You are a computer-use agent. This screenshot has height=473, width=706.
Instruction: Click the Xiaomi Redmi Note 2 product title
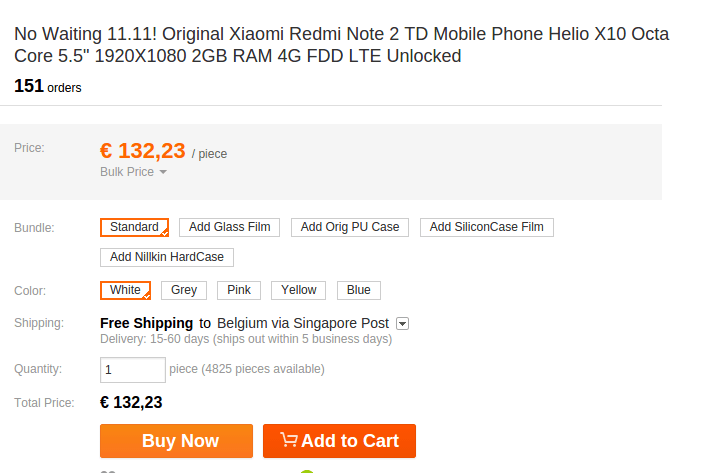pyautogui.click(x=341, y=45)
